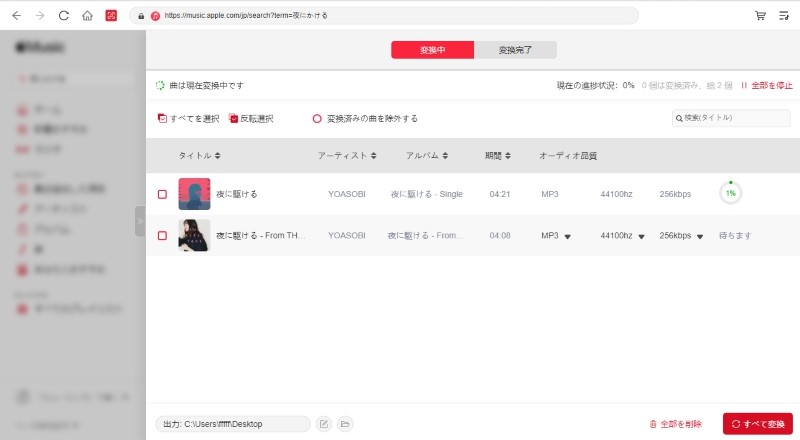The image size is (800, 440).
Task: Click duration 04:21
Action: click(x=499, y=194)
